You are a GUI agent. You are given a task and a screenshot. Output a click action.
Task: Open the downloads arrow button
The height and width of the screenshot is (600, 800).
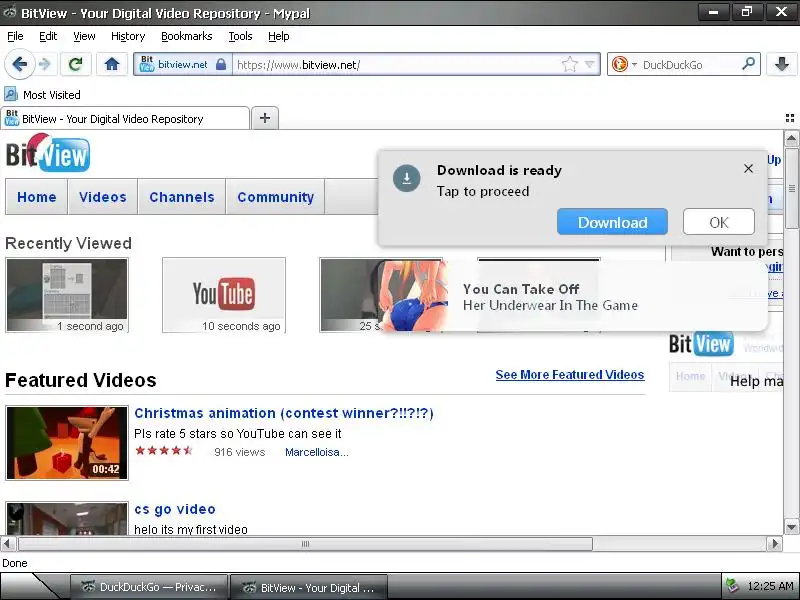[x=782, y=64]
